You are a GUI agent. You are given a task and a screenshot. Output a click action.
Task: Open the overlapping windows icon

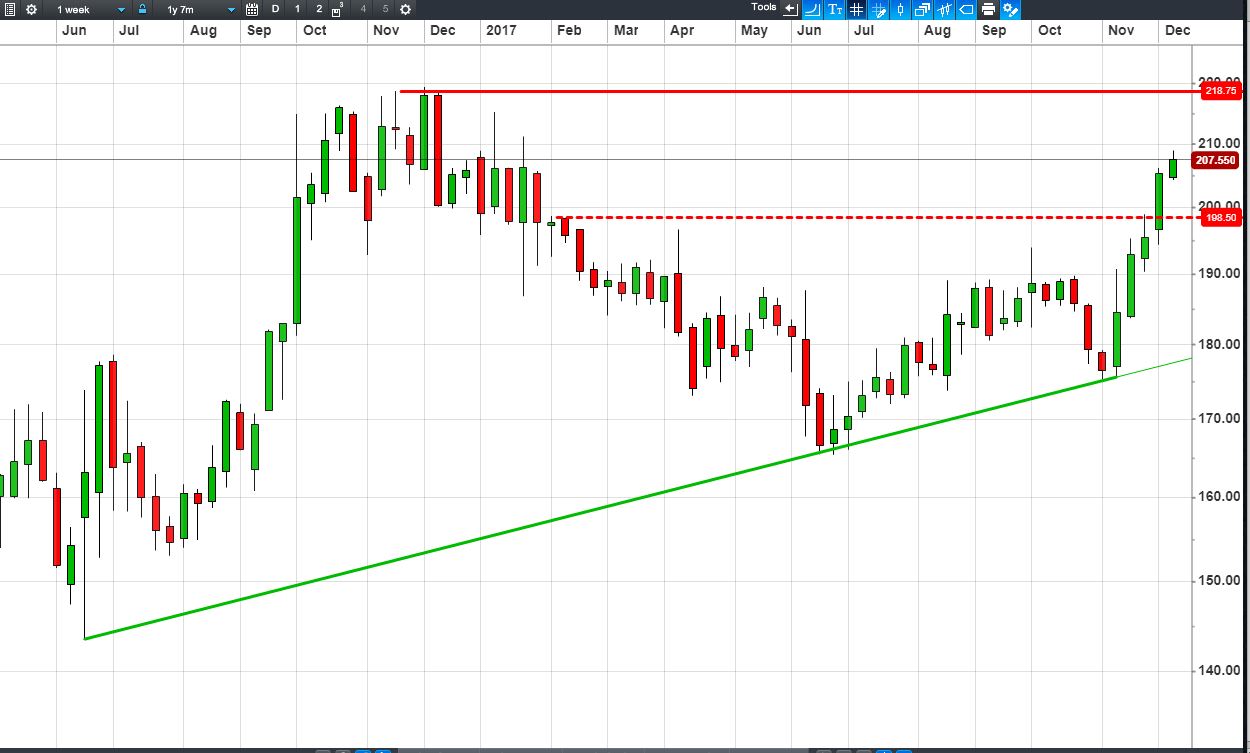tap(923, 9)
